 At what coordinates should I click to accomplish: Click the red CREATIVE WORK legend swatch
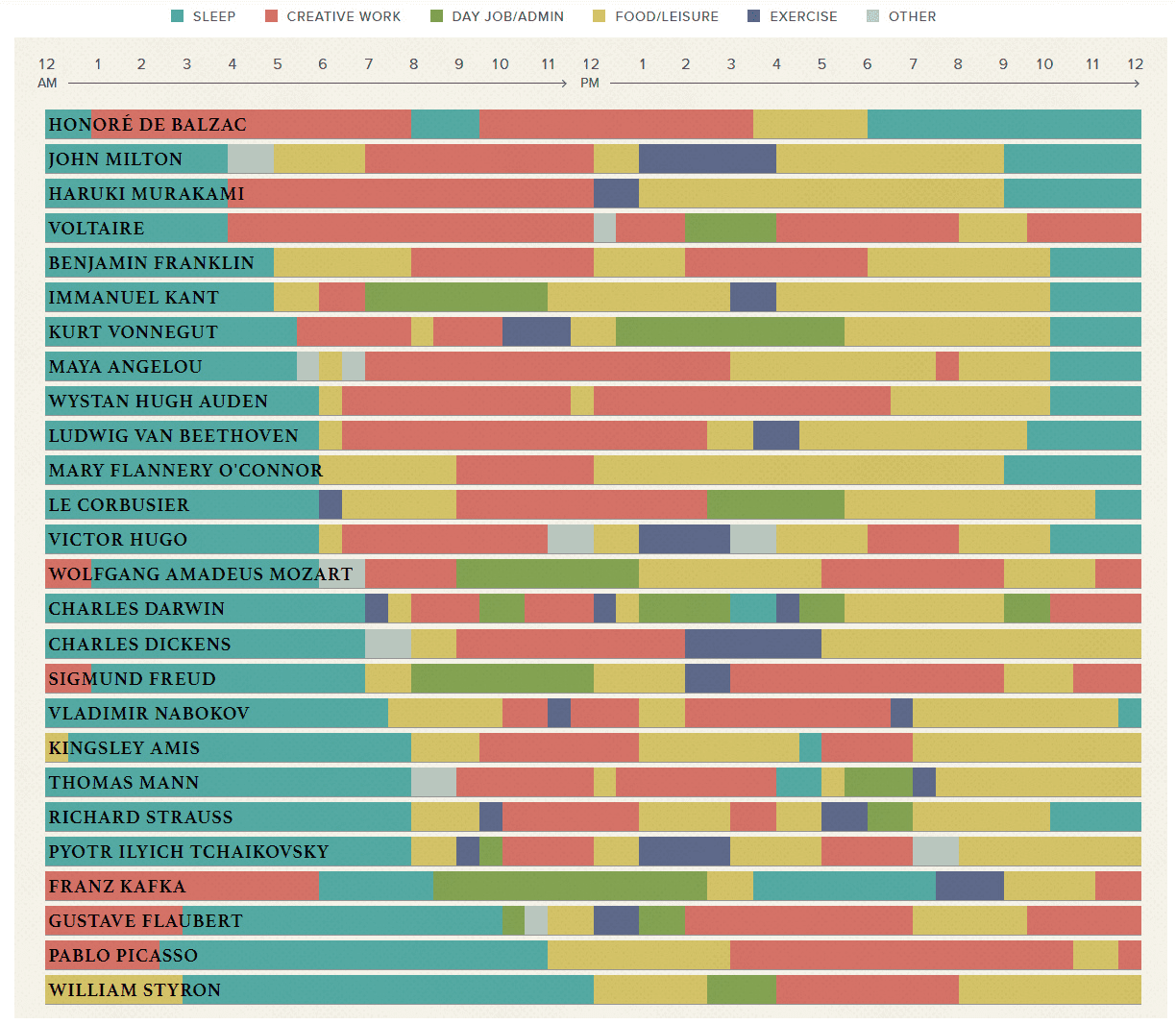271,16
